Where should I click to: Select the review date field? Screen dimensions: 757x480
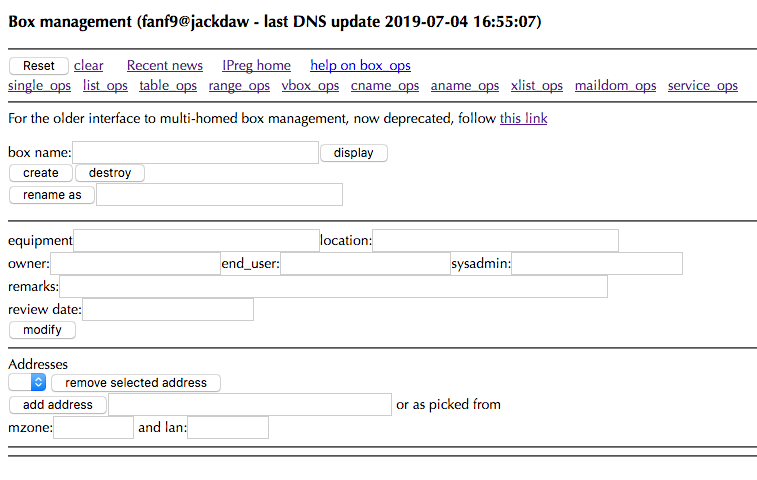[168, 310]
